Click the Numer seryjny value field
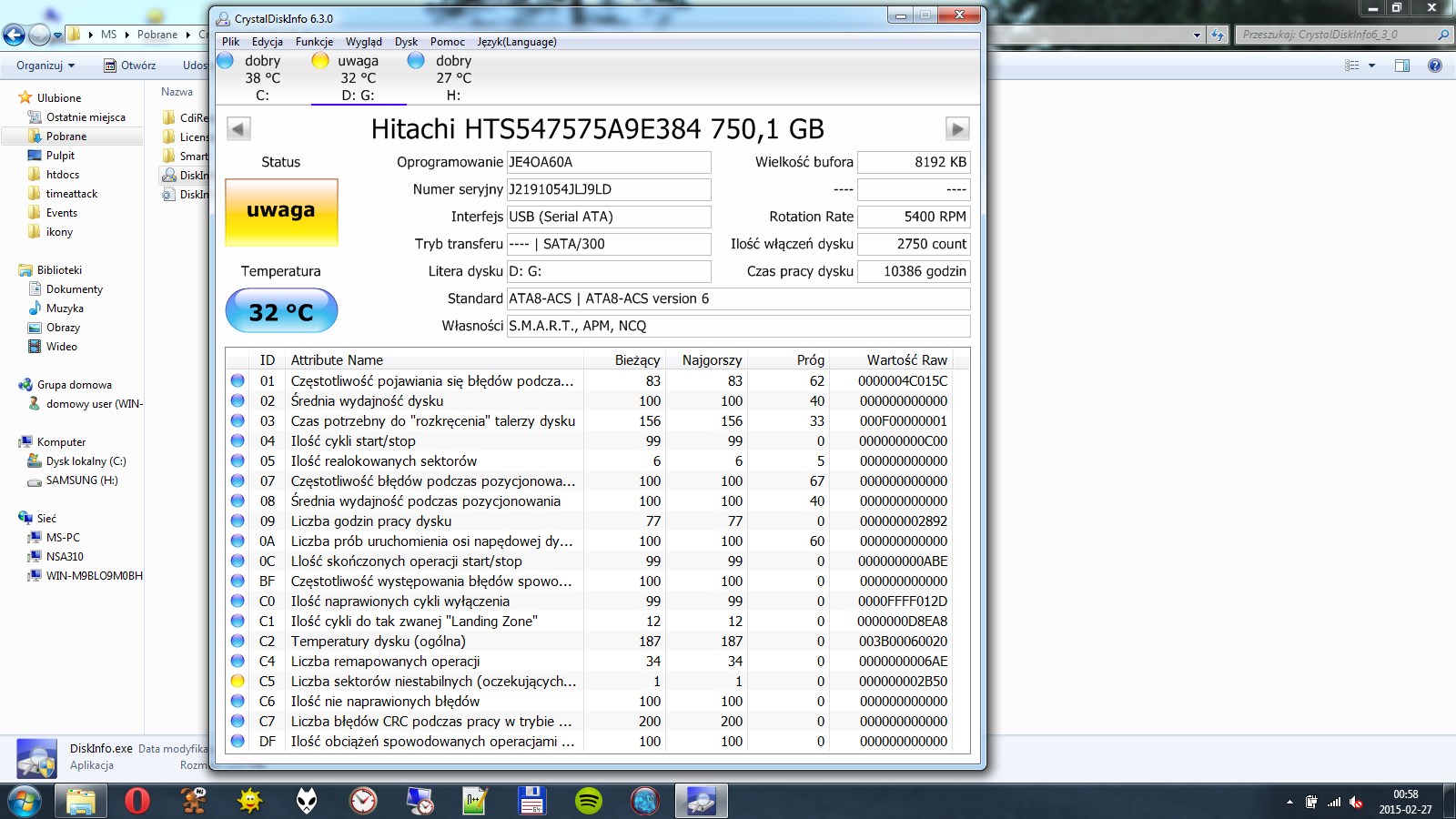1456x819 pixels. click(x=609, y=189)
